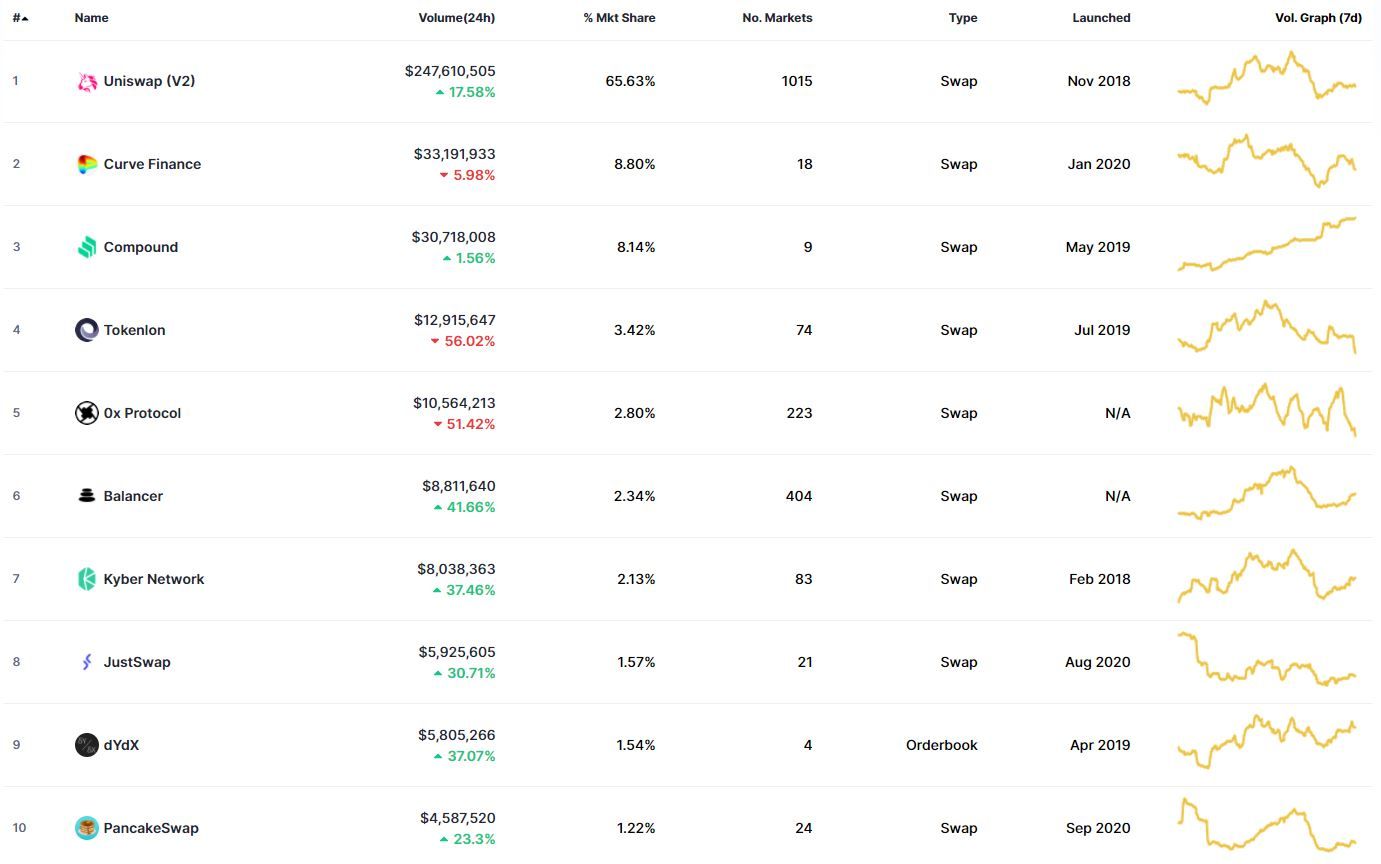Screen dimensions: 1381x864
Task: Open the Uniswap (V2) exchange link
Action: point(149,81)
